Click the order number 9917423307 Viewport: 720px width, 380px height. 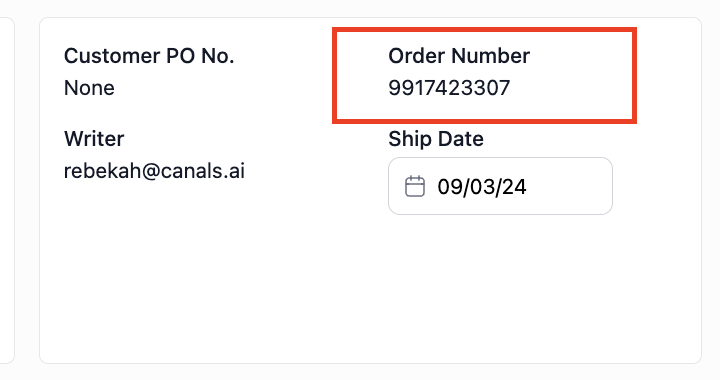tap(449, 88)
